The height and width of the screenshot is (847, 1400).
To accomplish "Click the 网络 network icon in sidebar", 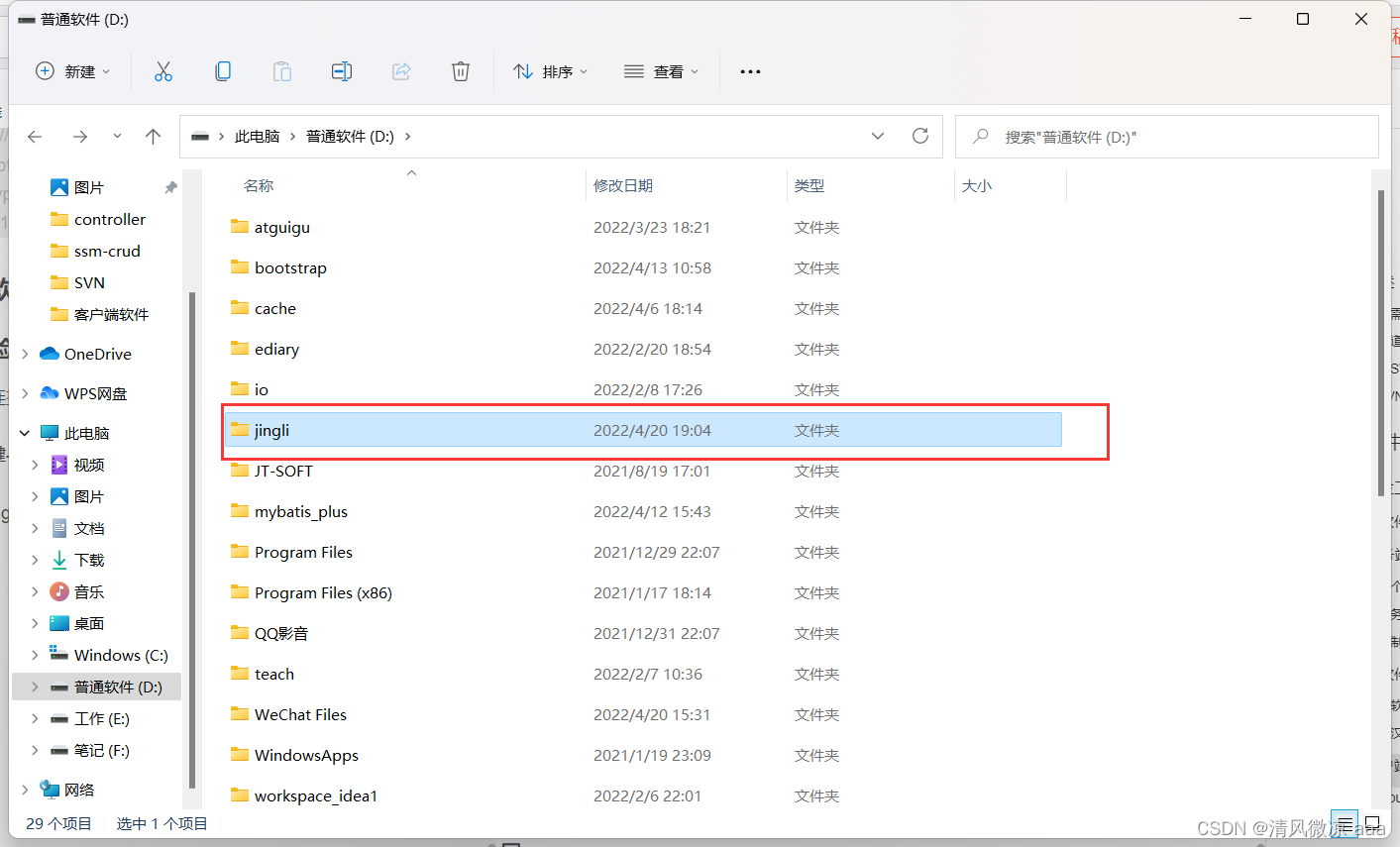I will point(50,790).
